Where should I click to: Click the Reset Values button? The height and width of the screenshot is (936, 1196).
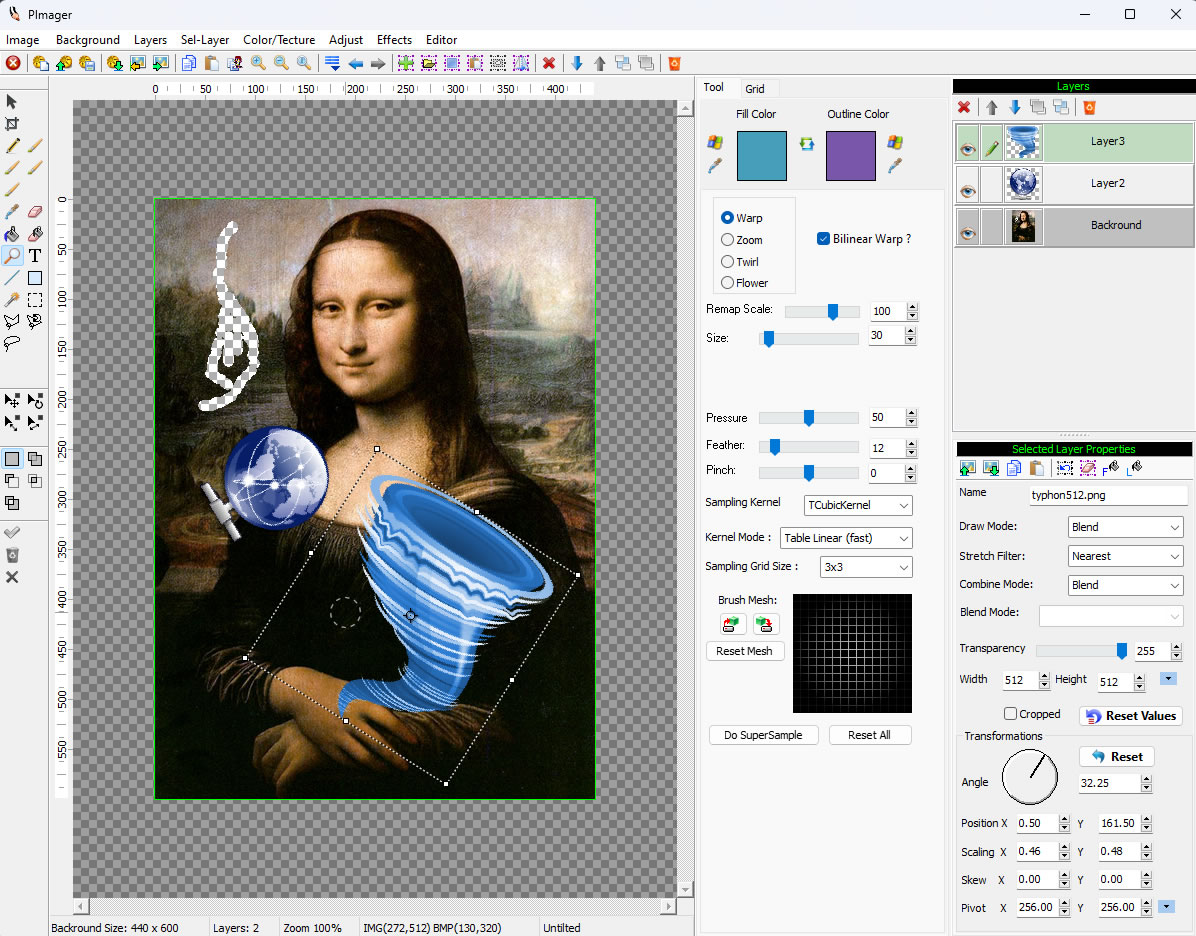pyautogui.click(x=1131, y=716)
